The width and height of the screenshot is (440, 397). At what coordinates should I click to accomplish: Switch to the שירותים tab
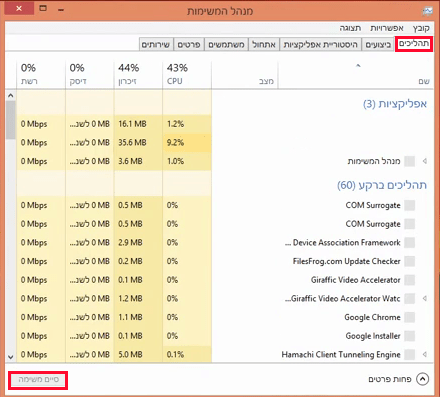(x=156, y=44)
